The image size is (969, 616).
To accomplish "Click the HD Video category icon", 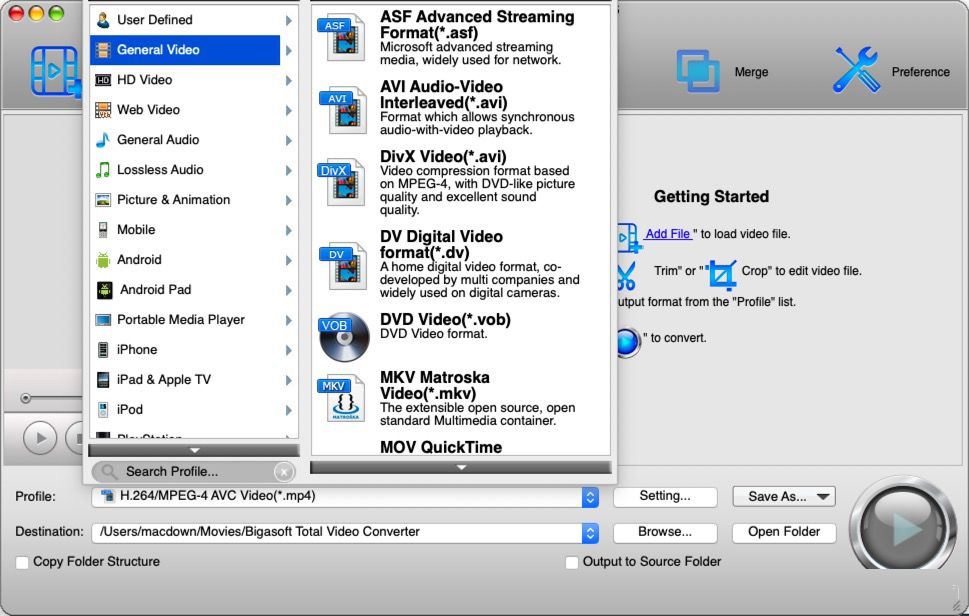I will pyautogui.click(x=103, y=80).
